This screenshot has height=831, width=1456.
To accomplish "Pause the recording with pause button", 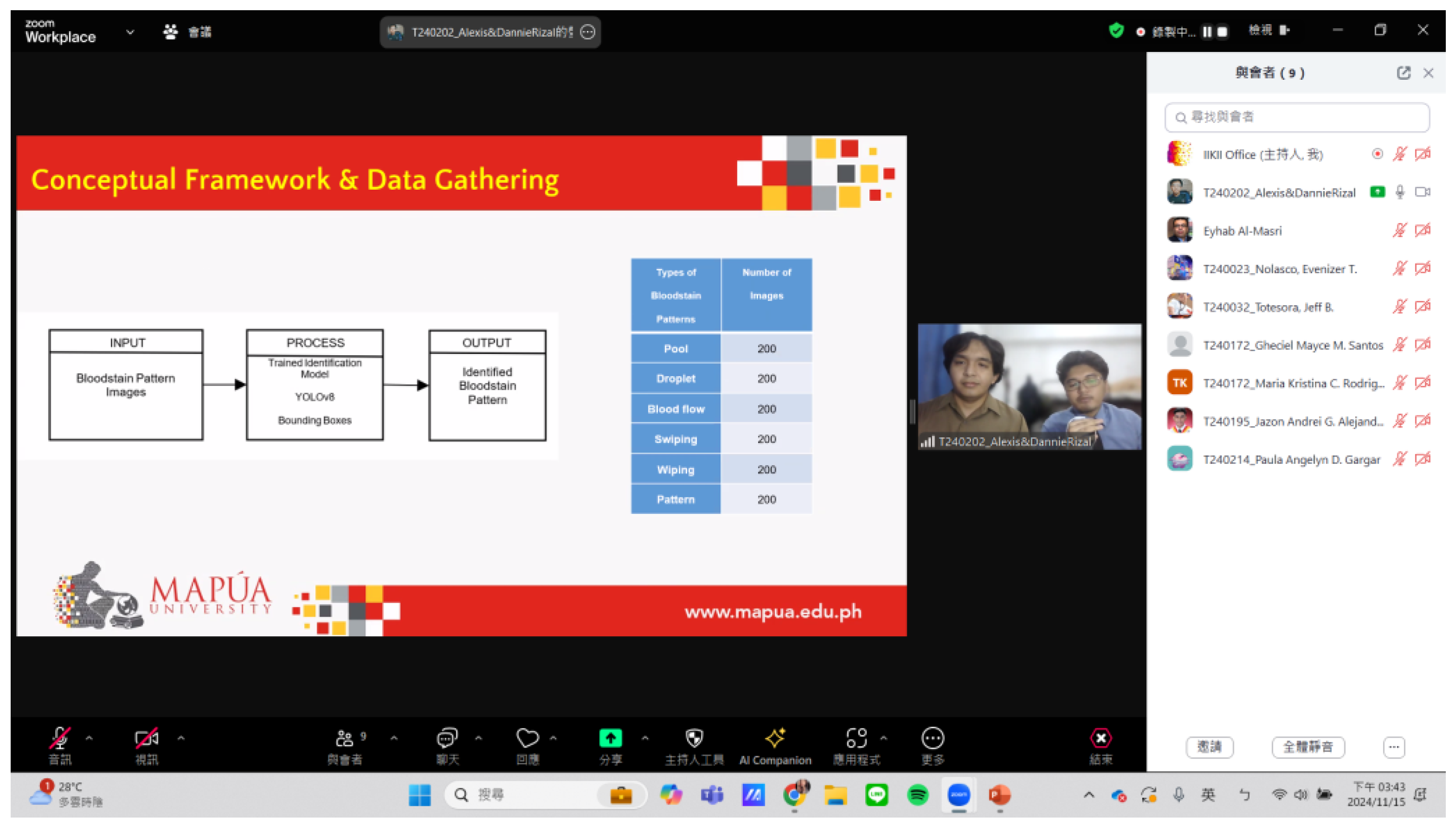I will click(1207, 32).
